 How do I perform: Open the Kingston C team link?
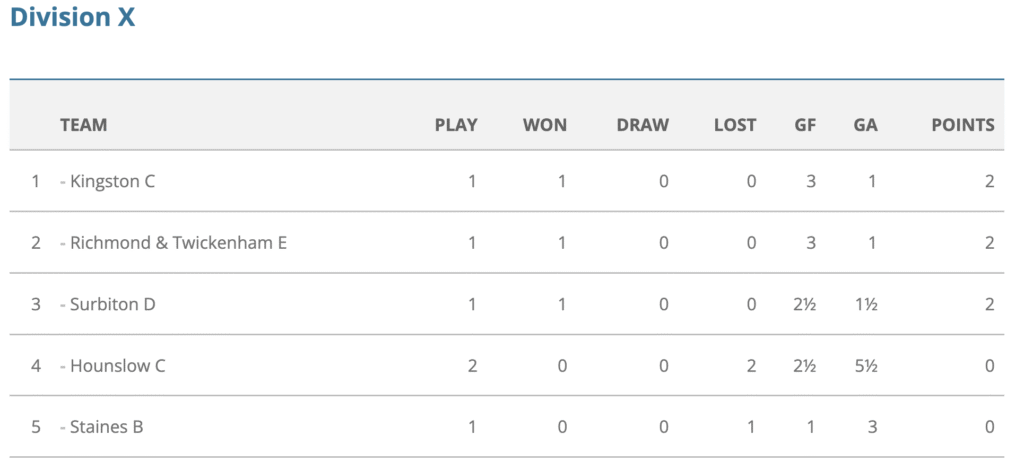[x=112, y=182]
